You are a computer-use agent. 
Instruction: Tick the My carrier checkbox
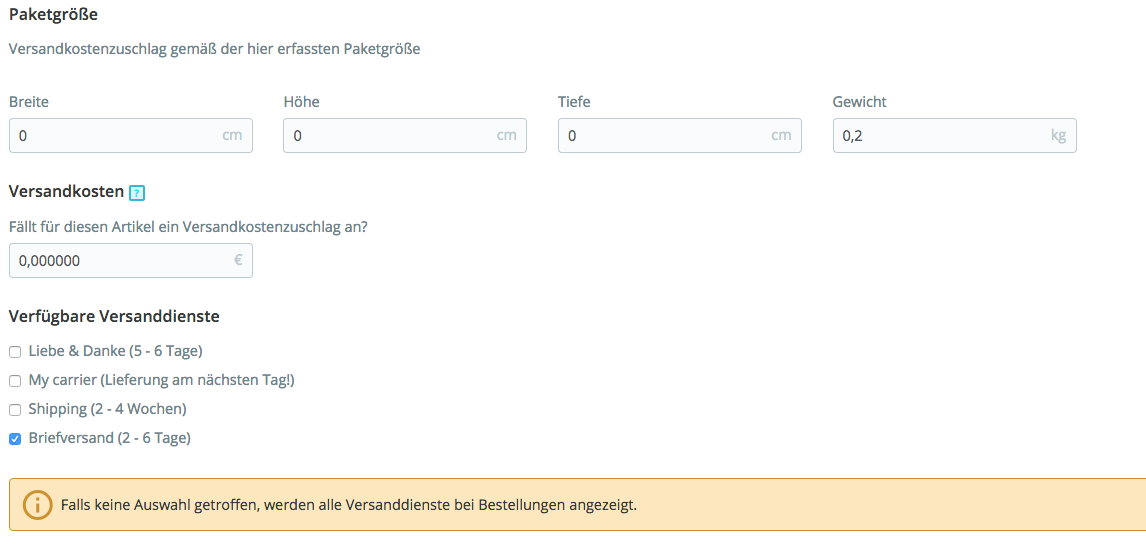(15, 381)
